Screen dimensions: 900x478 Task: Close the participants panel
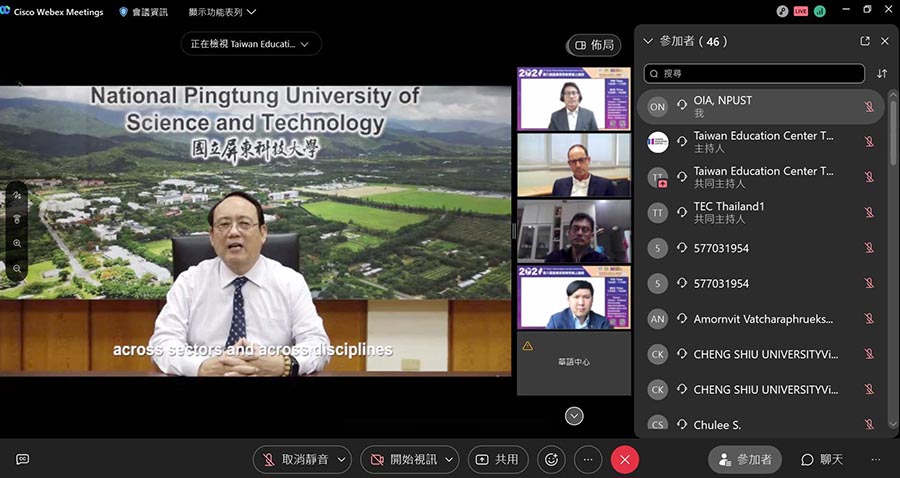point(885,41)
